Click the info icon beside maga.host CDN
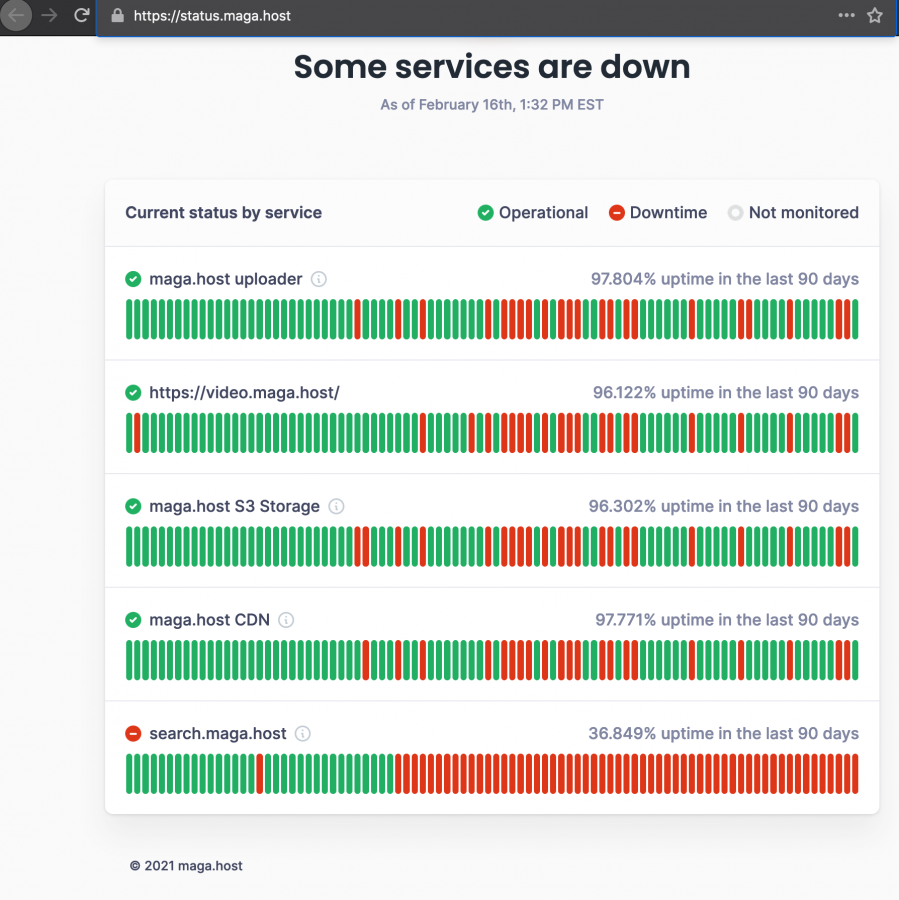The width and height of the screenshot is (899, 900). point(286,620)
